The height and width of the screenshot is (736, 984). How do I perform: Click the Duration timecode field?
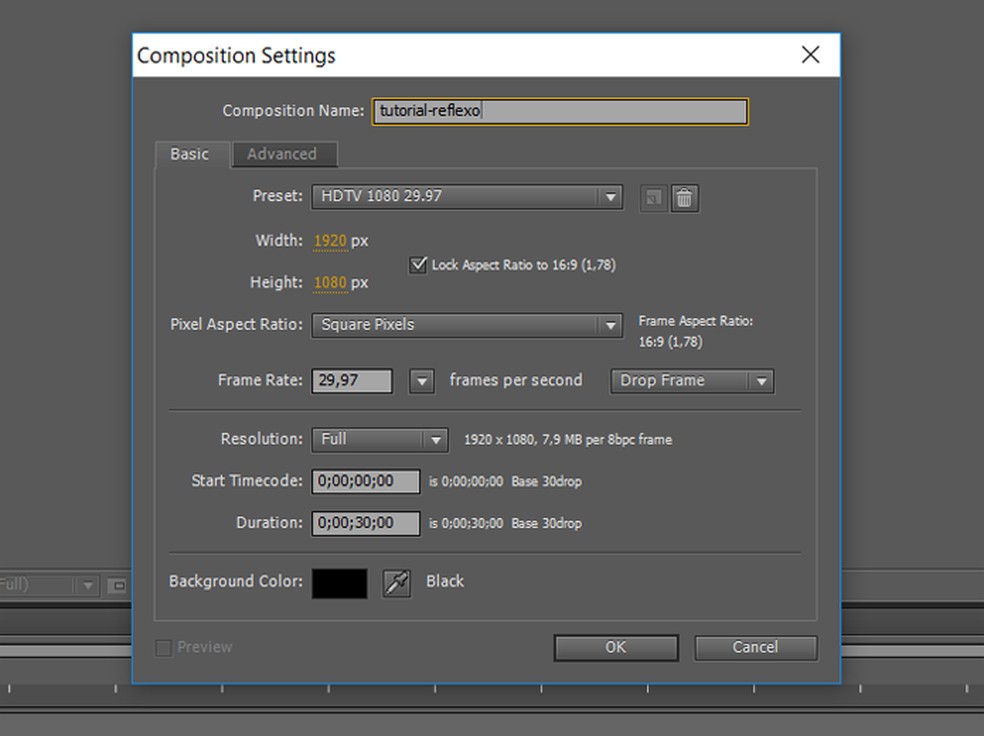[366, 523]
